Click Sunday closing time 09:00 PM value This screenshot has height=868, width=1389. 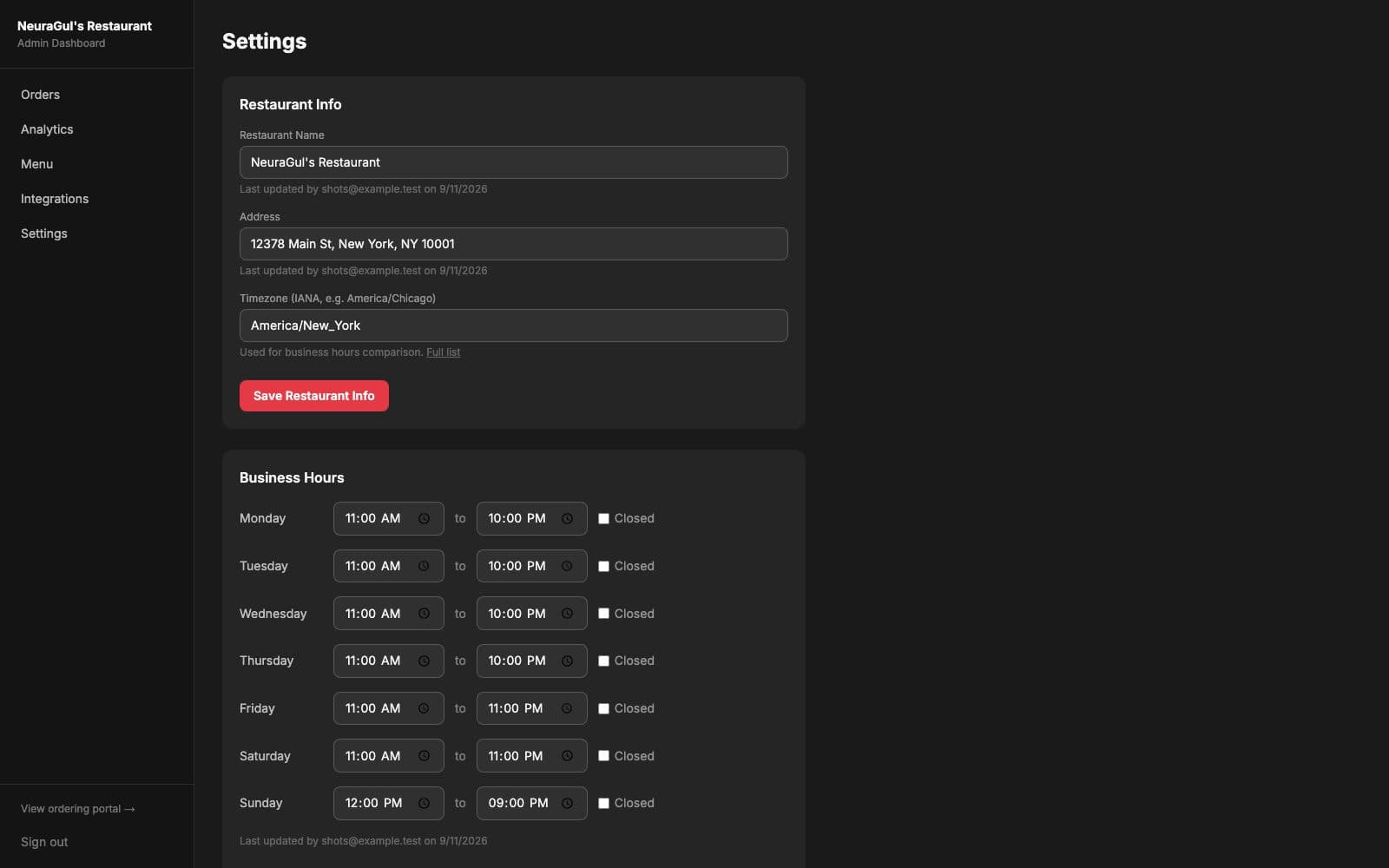518,803
